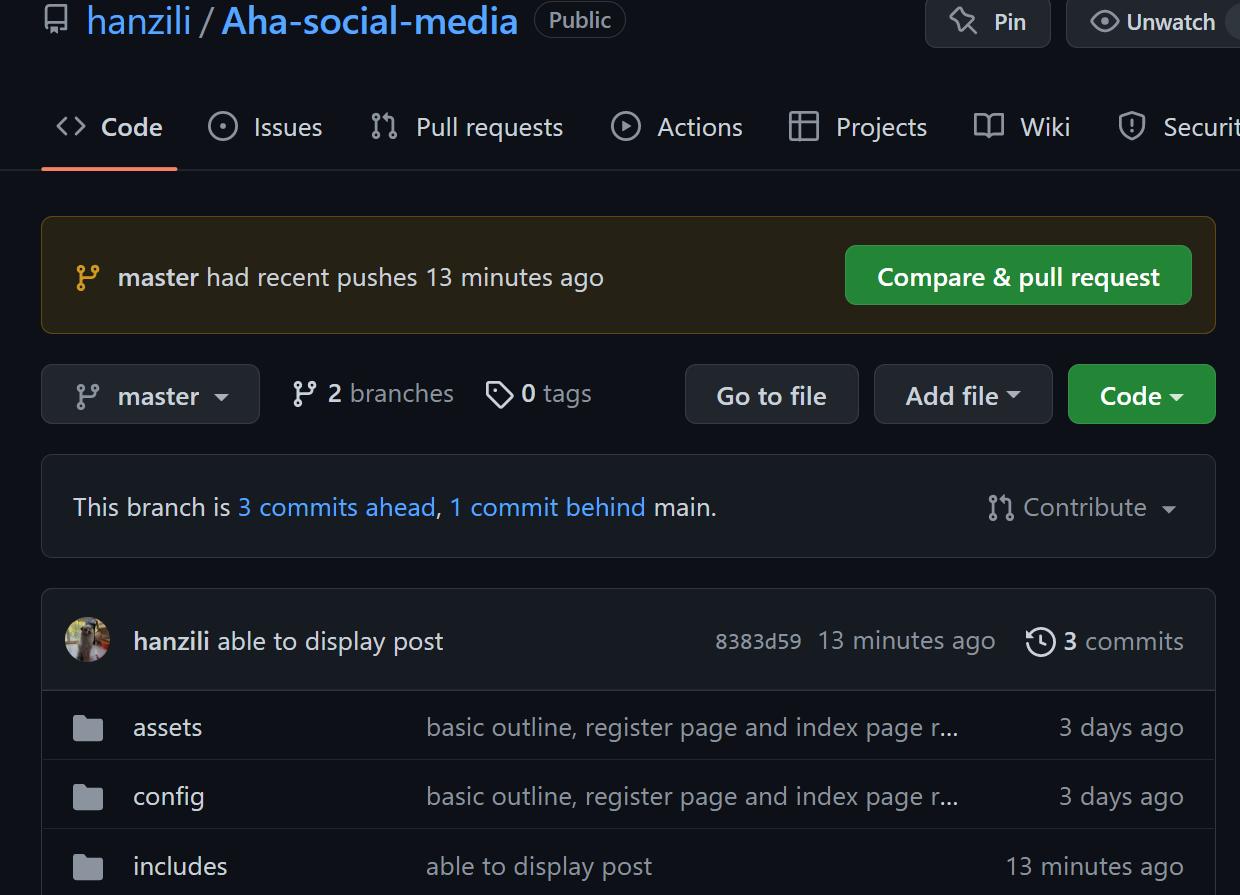Toggle Unwatch for this repository
The width and height of the screenshot is (1240, 895).
tap(1152, 22)
